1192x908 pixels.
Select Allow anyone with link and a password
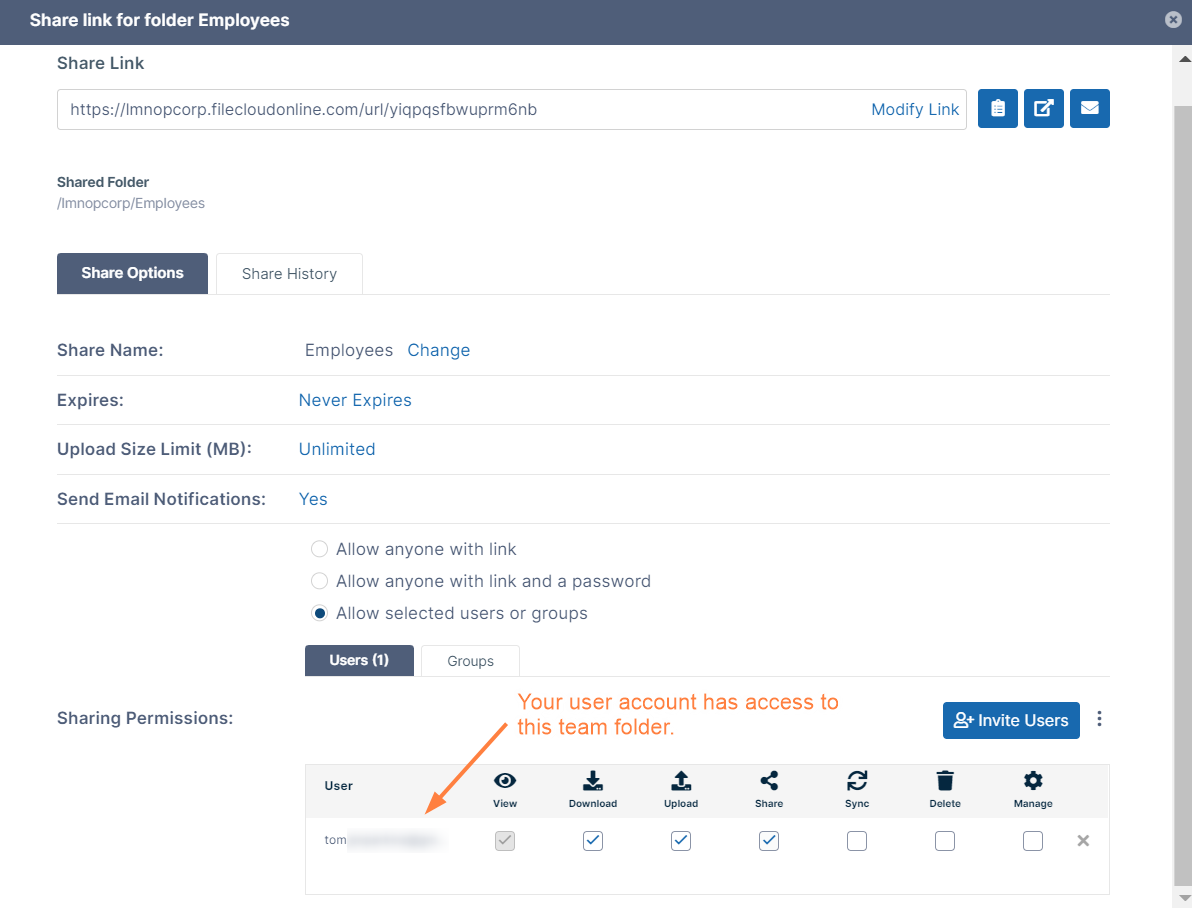pyautogui.click(x=320, y=581)
